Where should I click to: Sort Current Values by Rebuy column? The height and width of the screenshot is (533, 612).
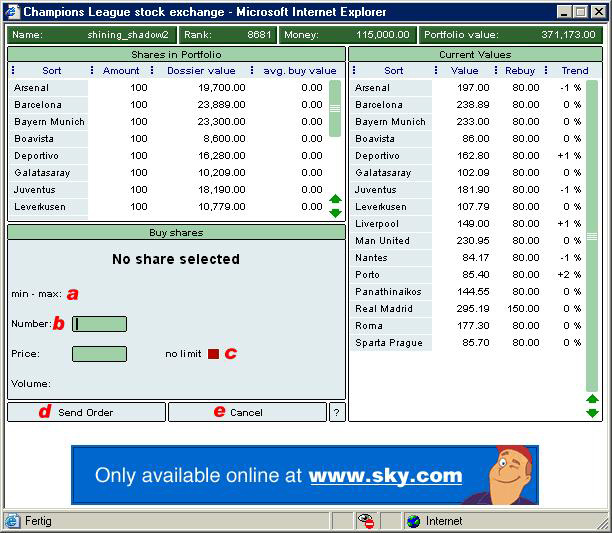(x=520, y=71)
